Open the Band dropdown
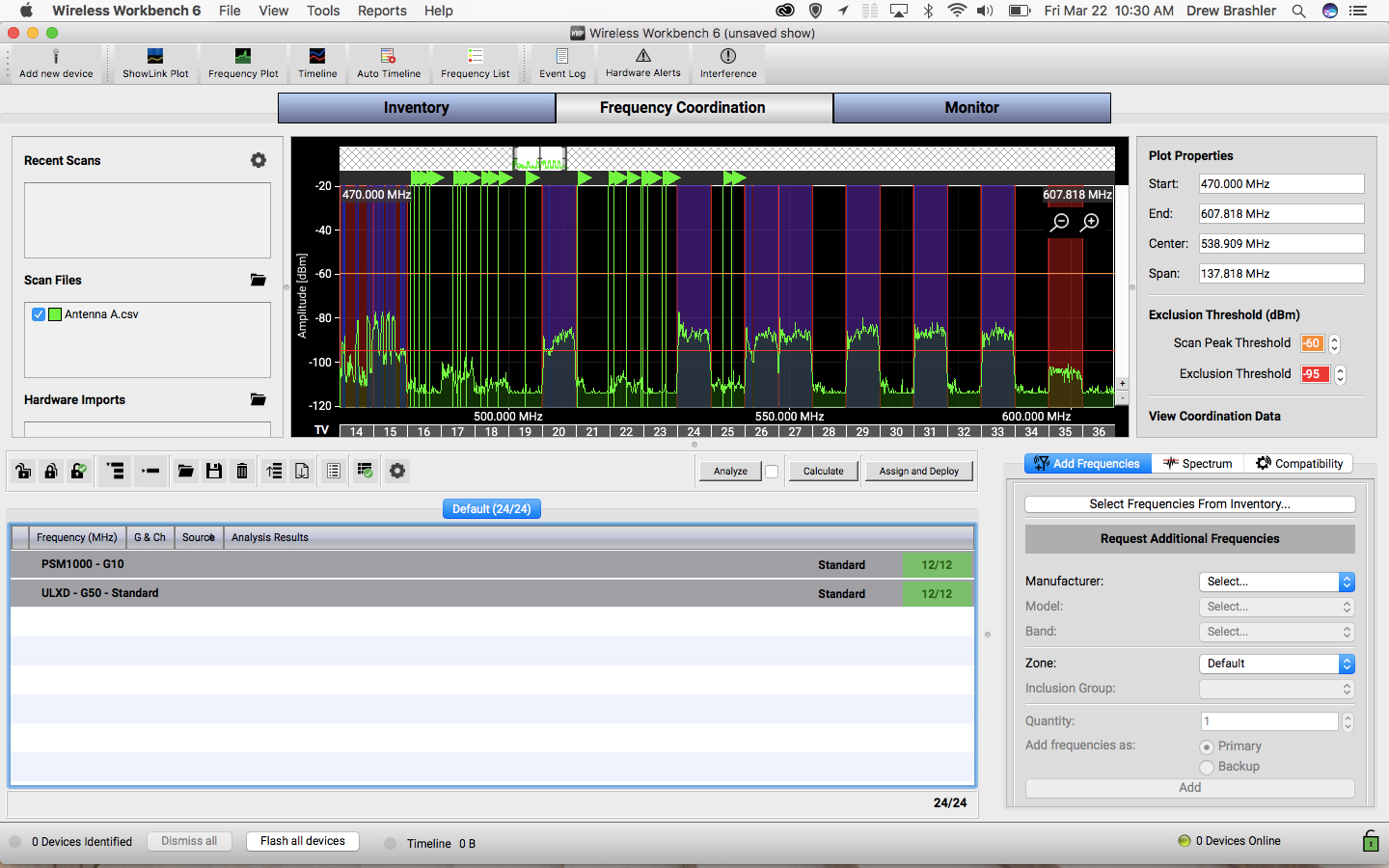1389x868 pixels. [1277, 632]
